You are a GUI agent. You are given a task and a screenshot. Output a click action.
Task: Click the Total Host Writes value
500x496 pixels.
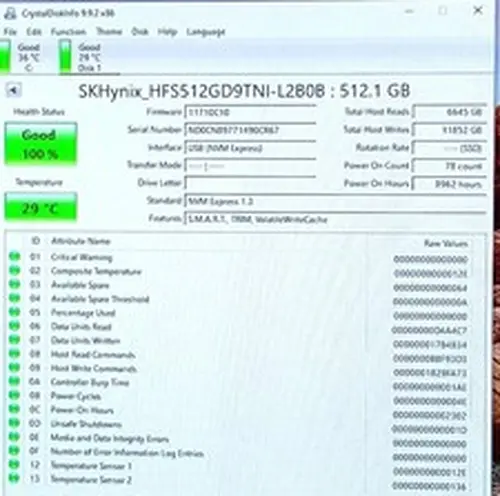(x=449, y=130)
